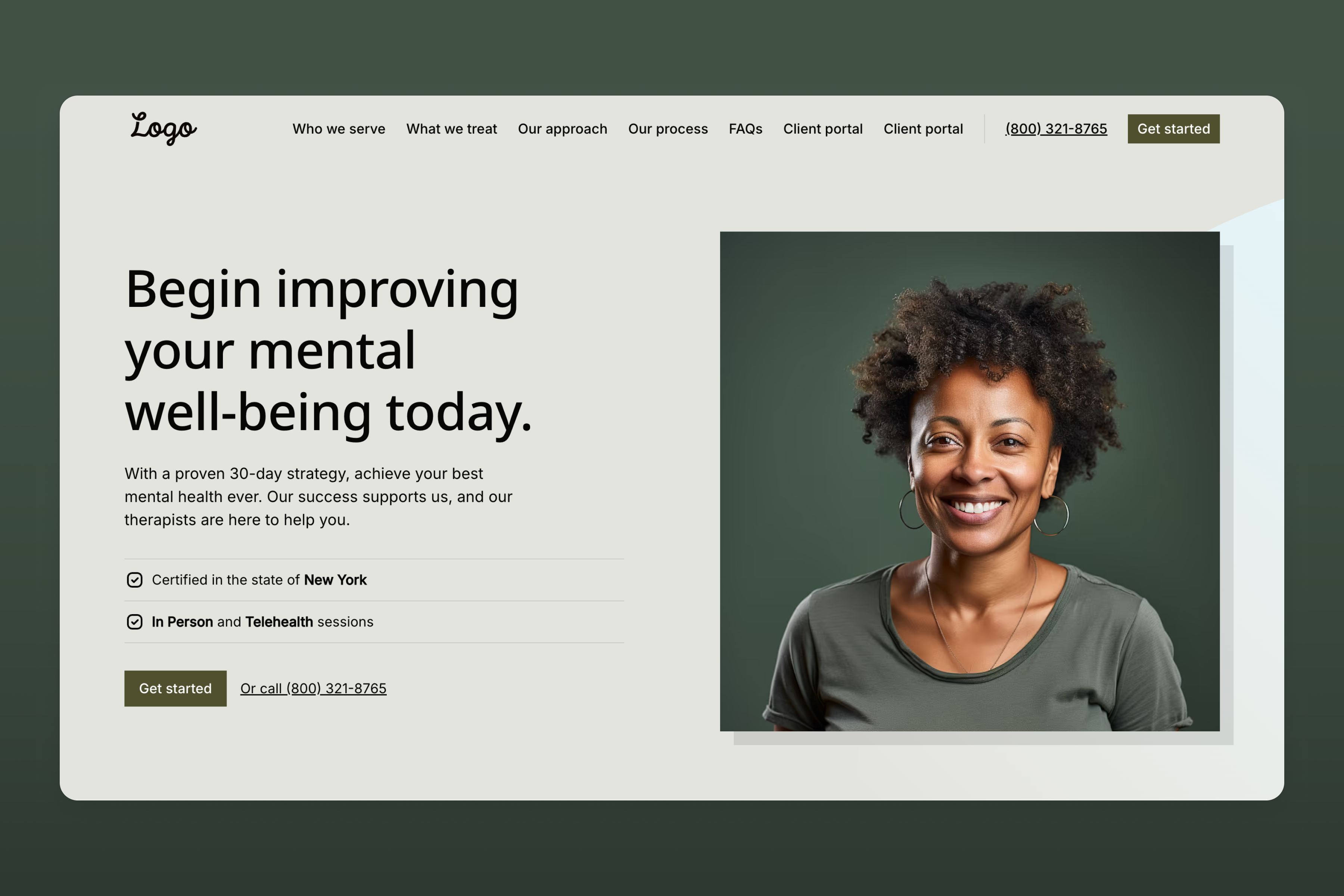Select the first Client portal link

coord(823,129)
